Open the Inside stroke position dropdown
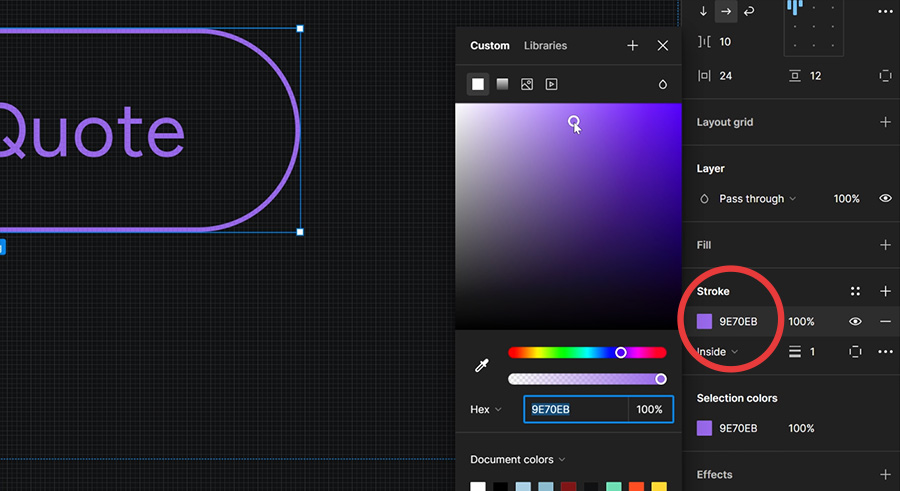 tap(717, 351)
